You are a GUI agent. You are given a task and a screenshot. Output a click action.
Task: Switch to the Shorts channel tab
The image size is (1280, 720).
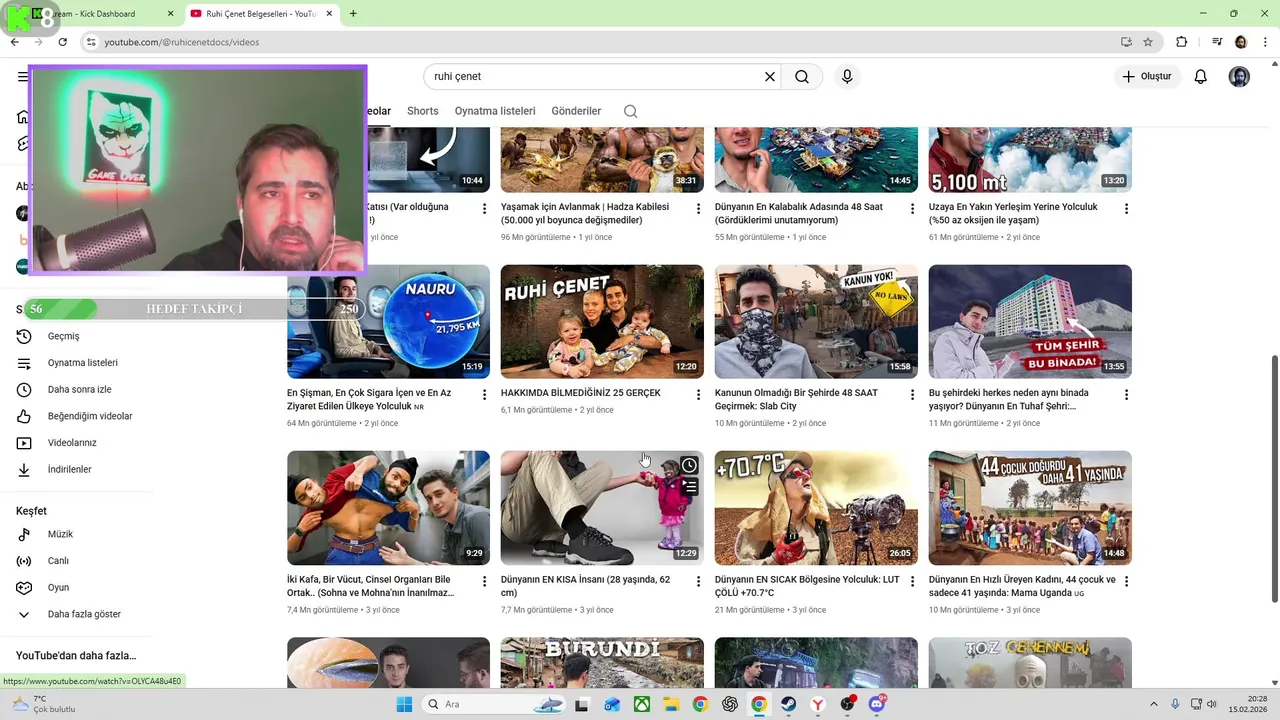(x=422, y=111)
